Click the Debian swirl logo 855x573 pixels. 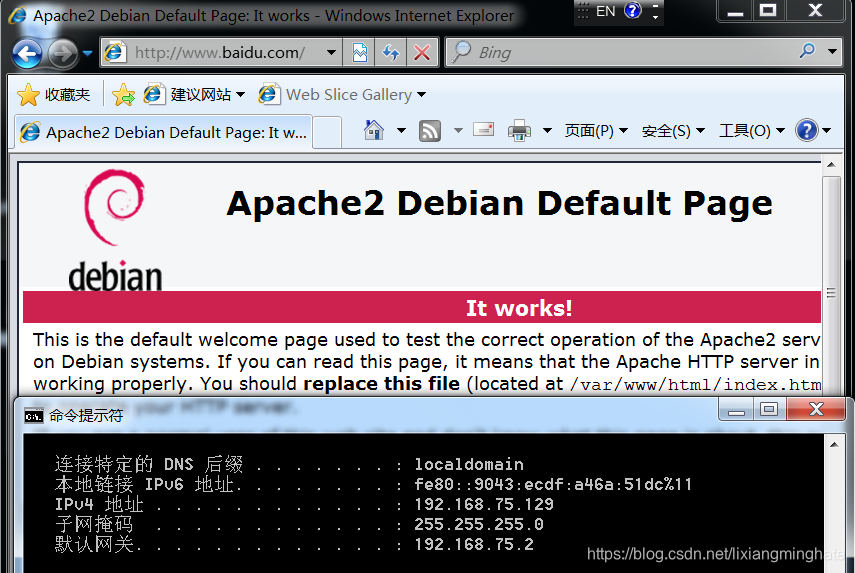(x=115, y=207)
